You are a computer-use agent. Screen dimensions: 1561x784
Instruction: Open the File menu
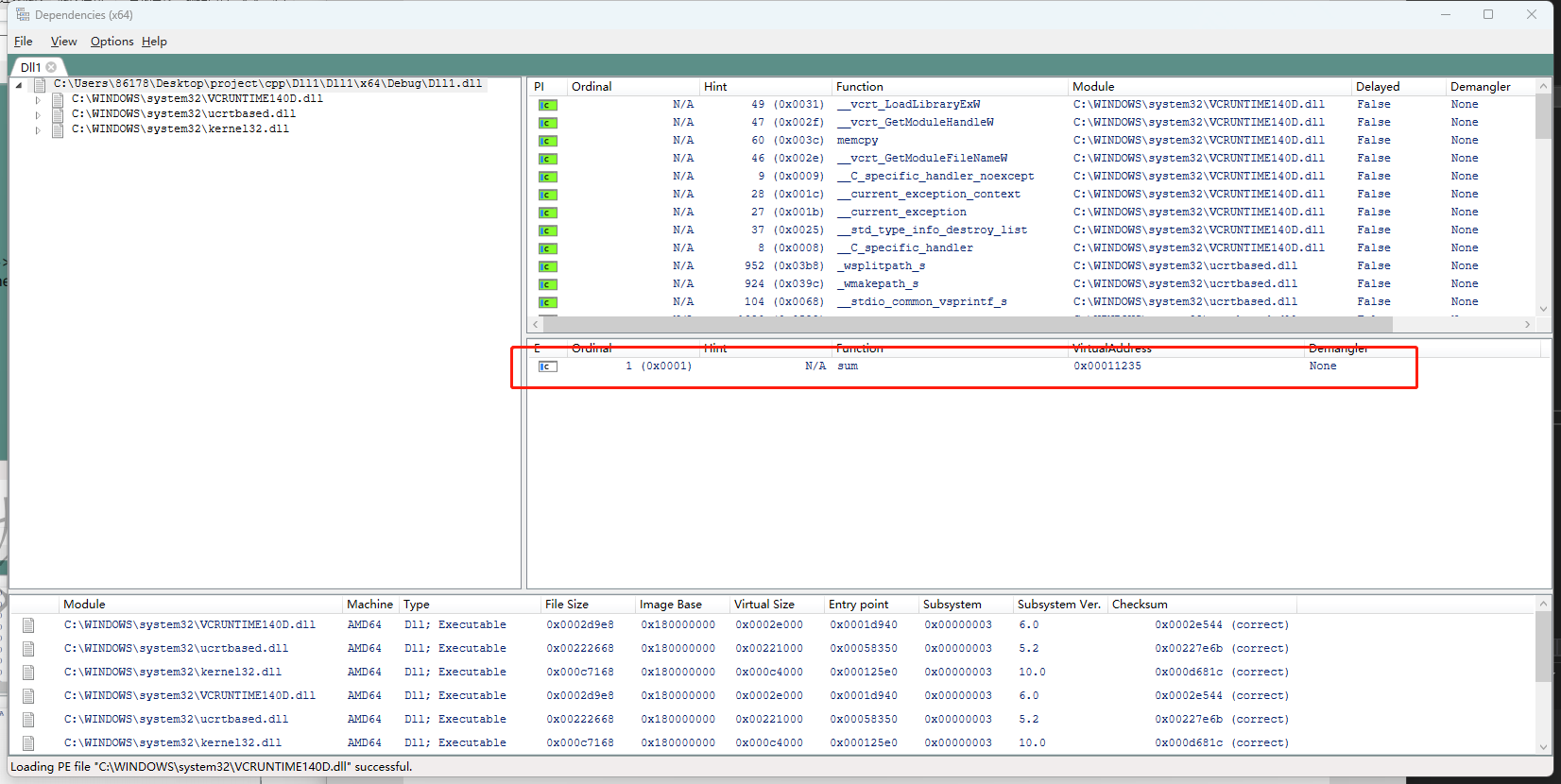24,42
